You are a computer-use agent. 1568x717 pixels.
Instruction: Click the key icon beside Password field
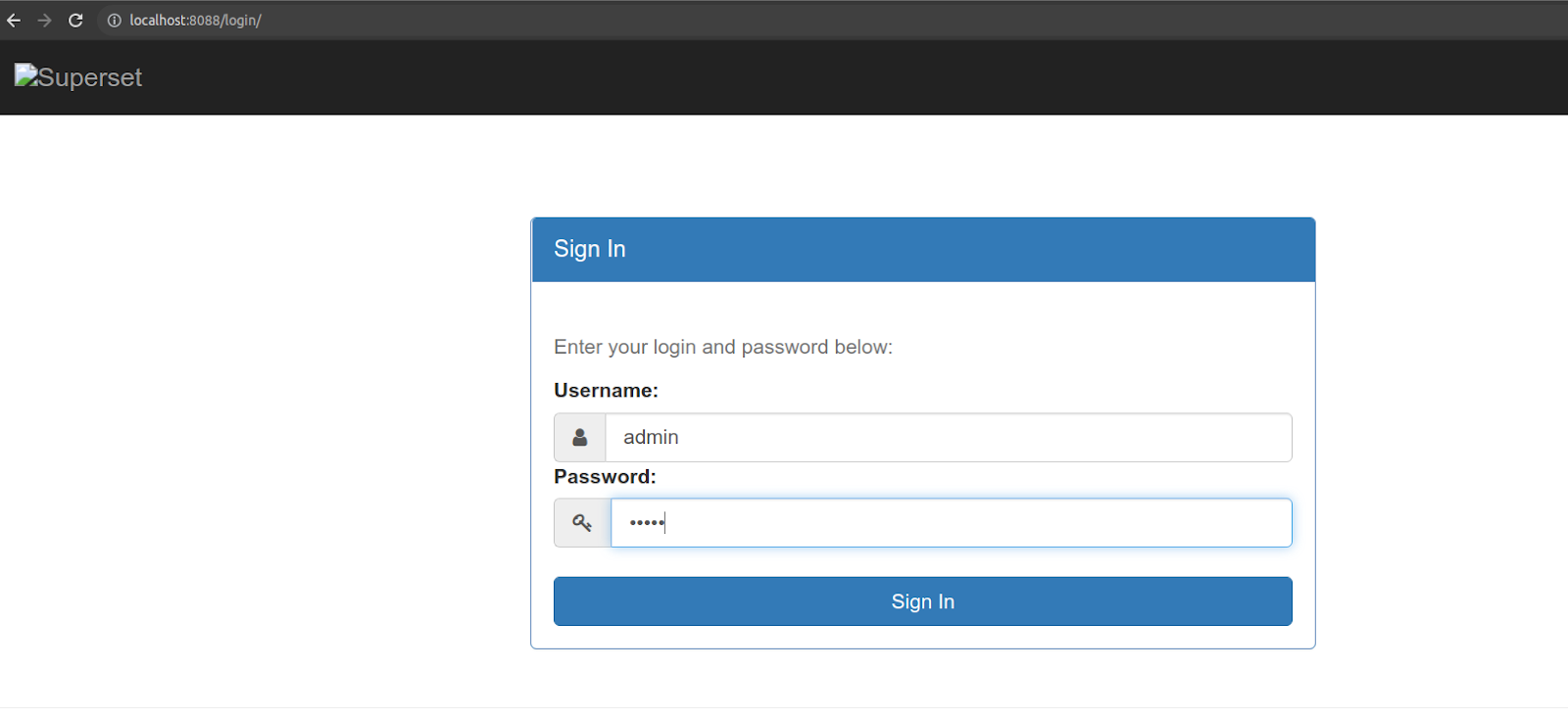pyautogui.click(x=582, y=523)
